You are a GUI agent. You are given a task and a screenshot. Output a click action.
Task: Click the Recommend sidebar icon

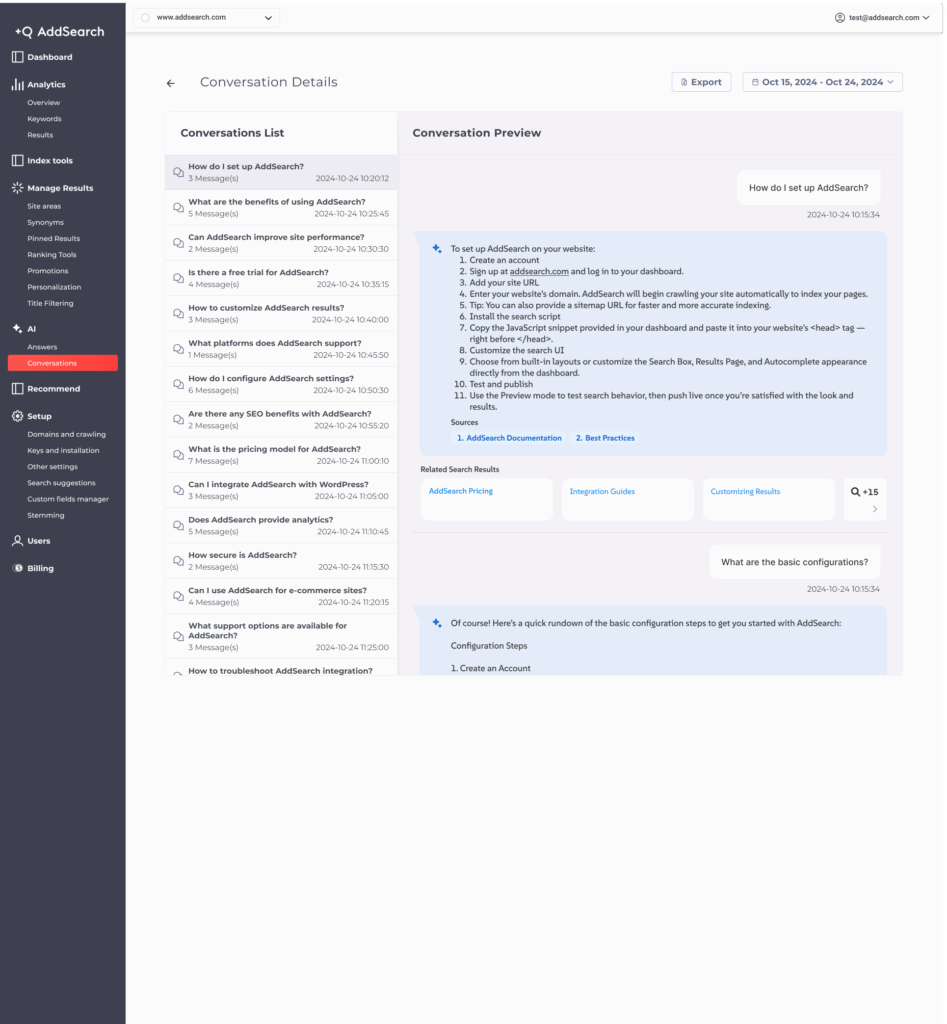17,389
